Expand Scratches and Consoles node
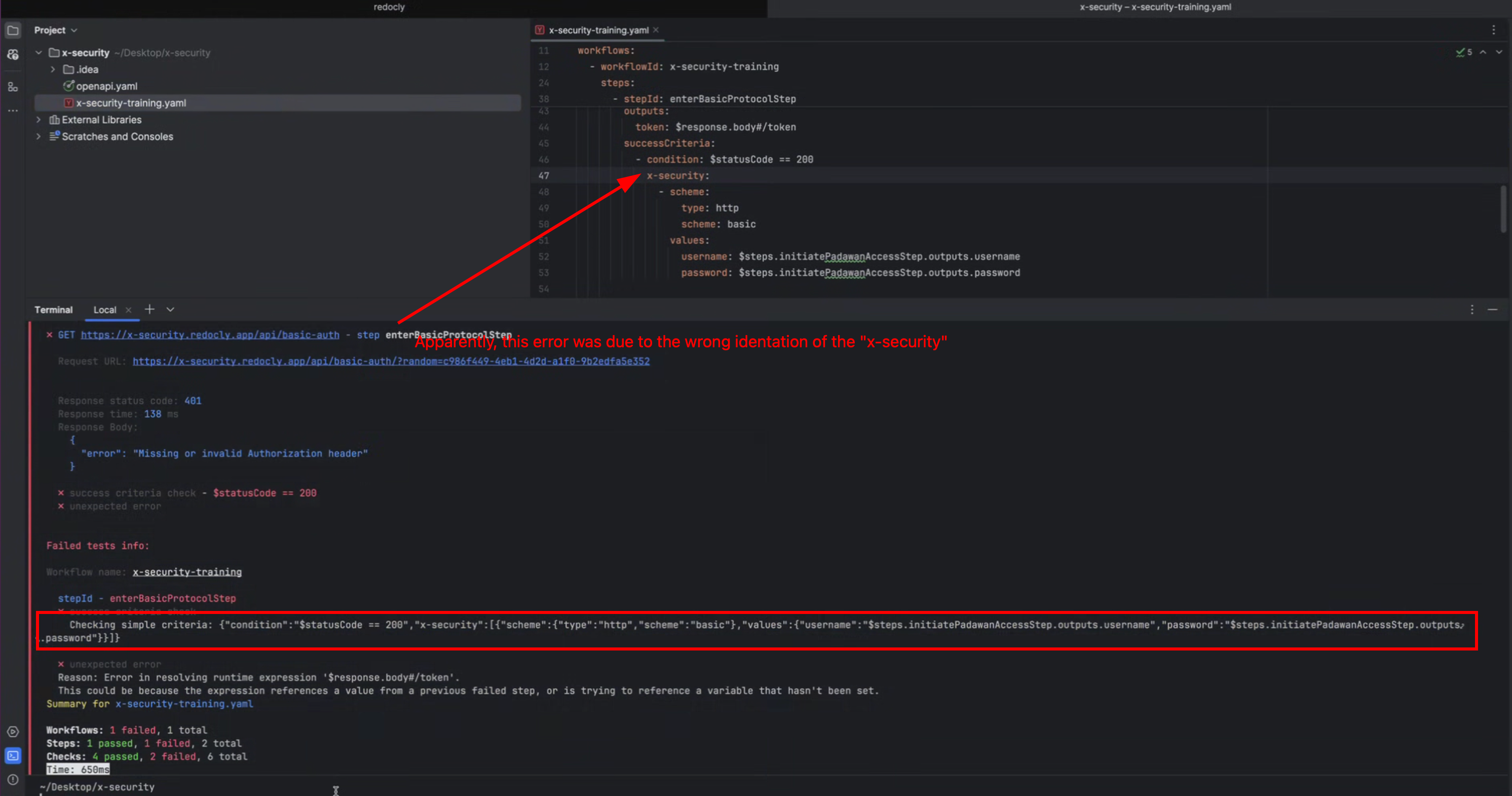 pos(39,136)
